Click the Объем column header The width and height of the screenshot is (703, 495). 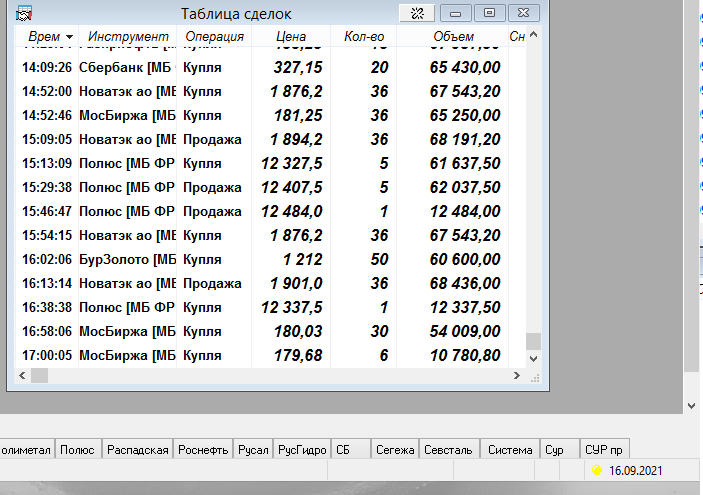(453, 36)
